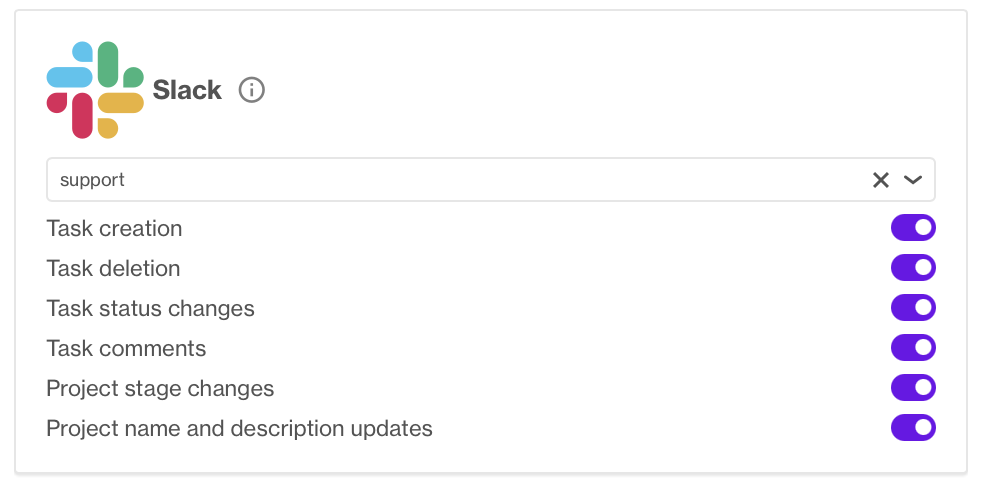This screenshot has height=496, width=984.
Task: Turn off Task deletion toggle
Action: pos(913,268)
